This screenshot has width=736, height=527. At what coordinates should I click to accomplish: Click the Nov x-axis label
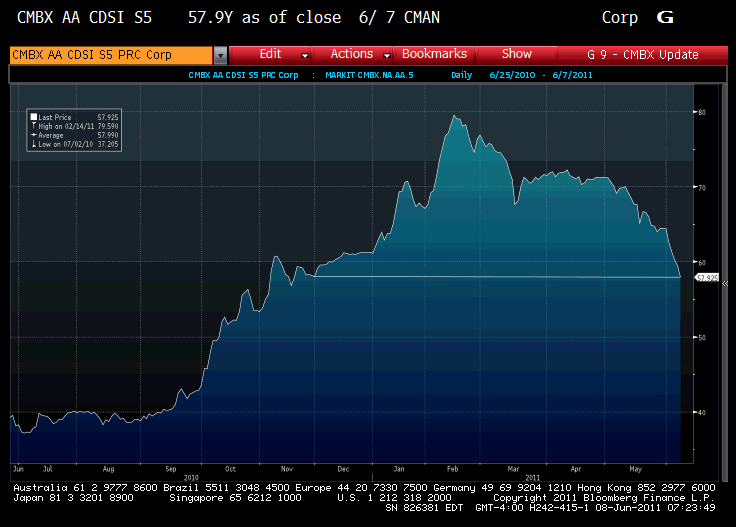(287, 469)
